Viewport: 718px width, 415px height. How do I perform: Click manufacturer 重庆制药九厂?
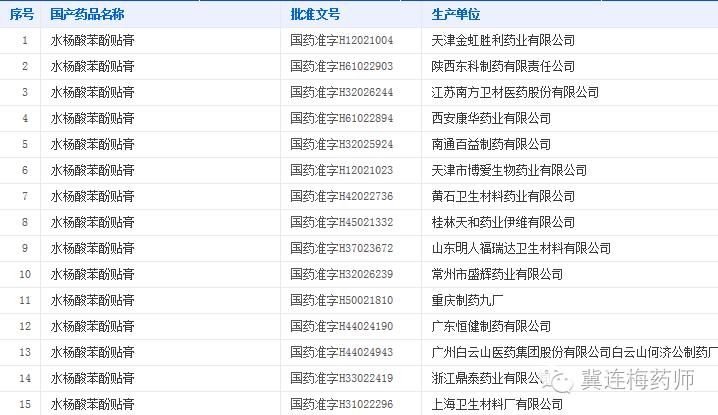point(467,300)
